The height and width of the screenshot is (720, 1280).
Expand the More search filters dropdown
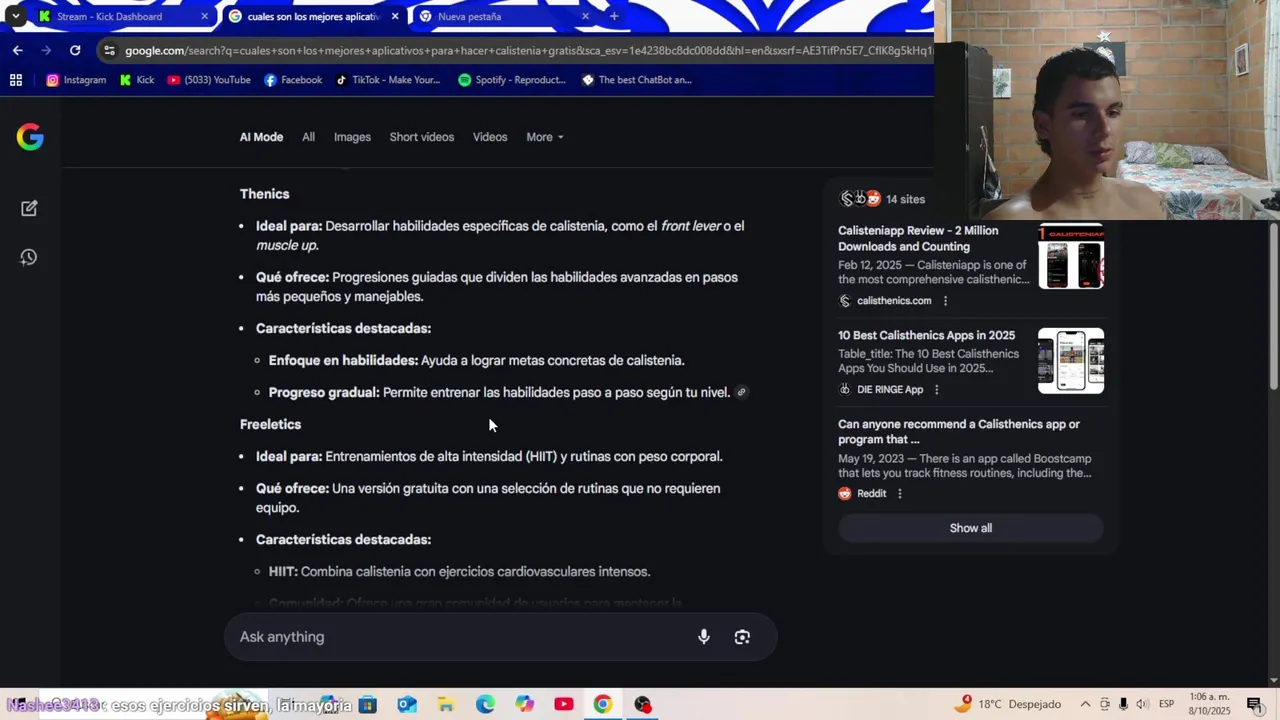[x=545, y=137]
